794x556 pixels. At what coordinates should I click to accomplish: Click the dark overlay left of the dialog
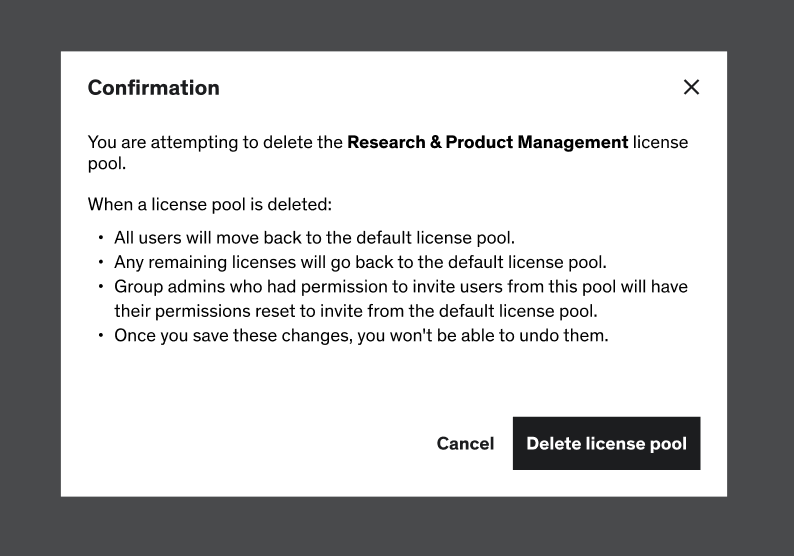(x=30, y=278)
